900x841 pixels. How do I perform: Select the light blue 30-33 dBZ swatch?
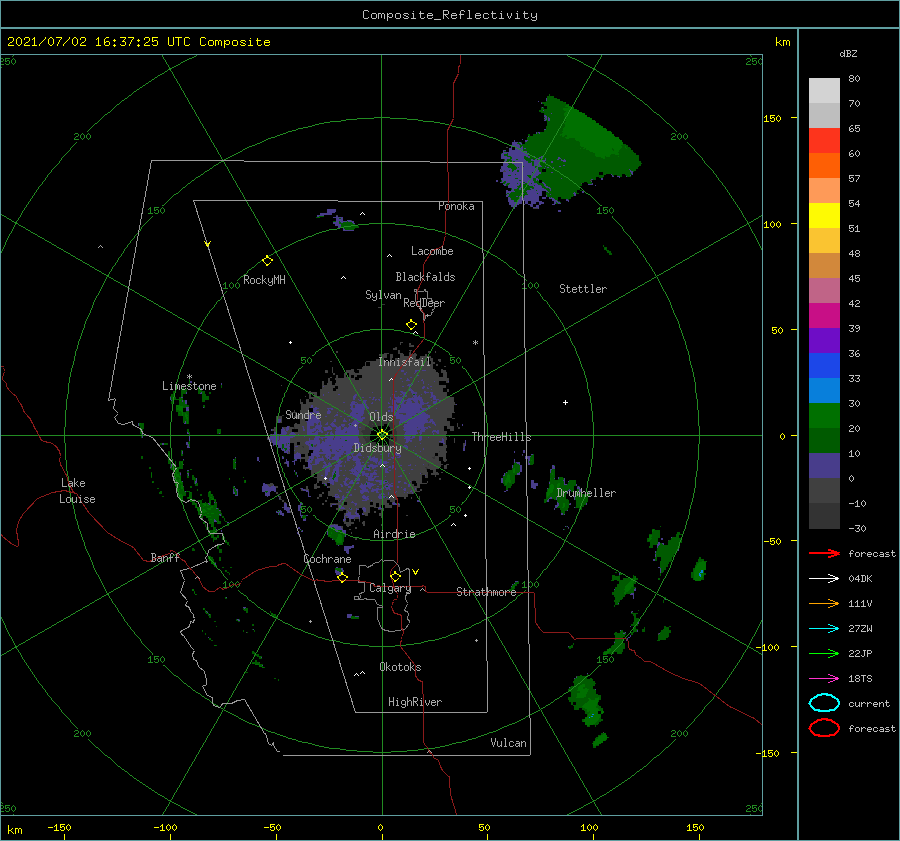824,390
